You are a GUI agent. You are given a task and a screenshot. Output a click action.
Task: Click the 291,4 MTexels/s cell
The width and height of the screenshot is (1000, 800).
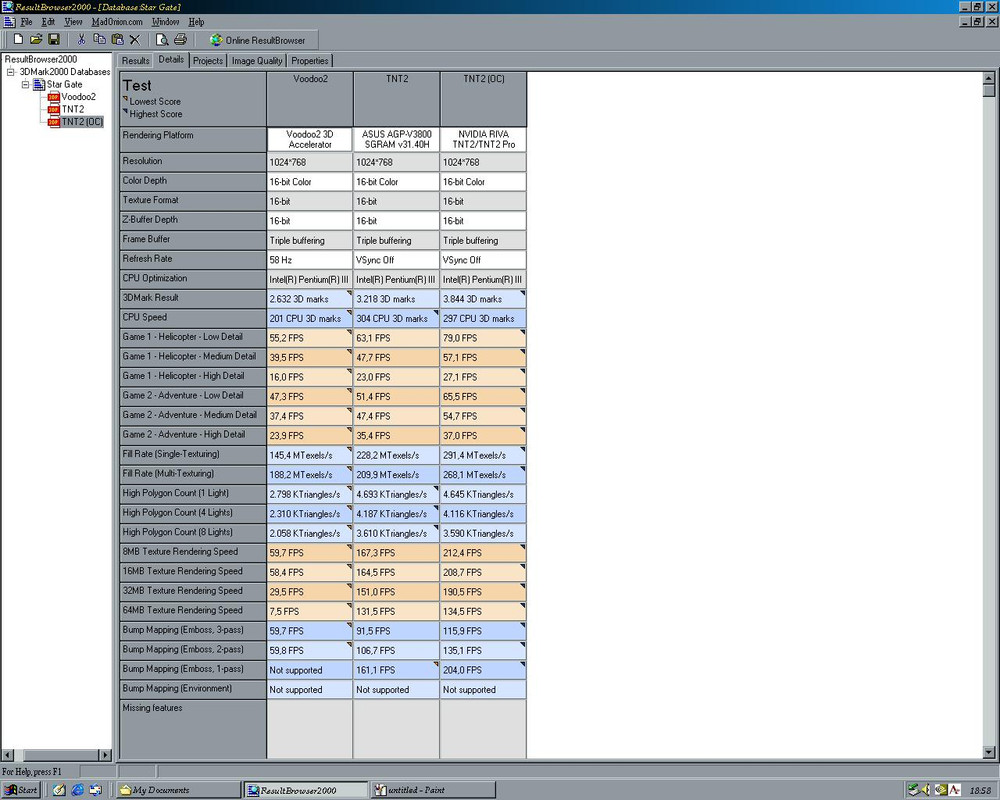click(x=483, y=455)
